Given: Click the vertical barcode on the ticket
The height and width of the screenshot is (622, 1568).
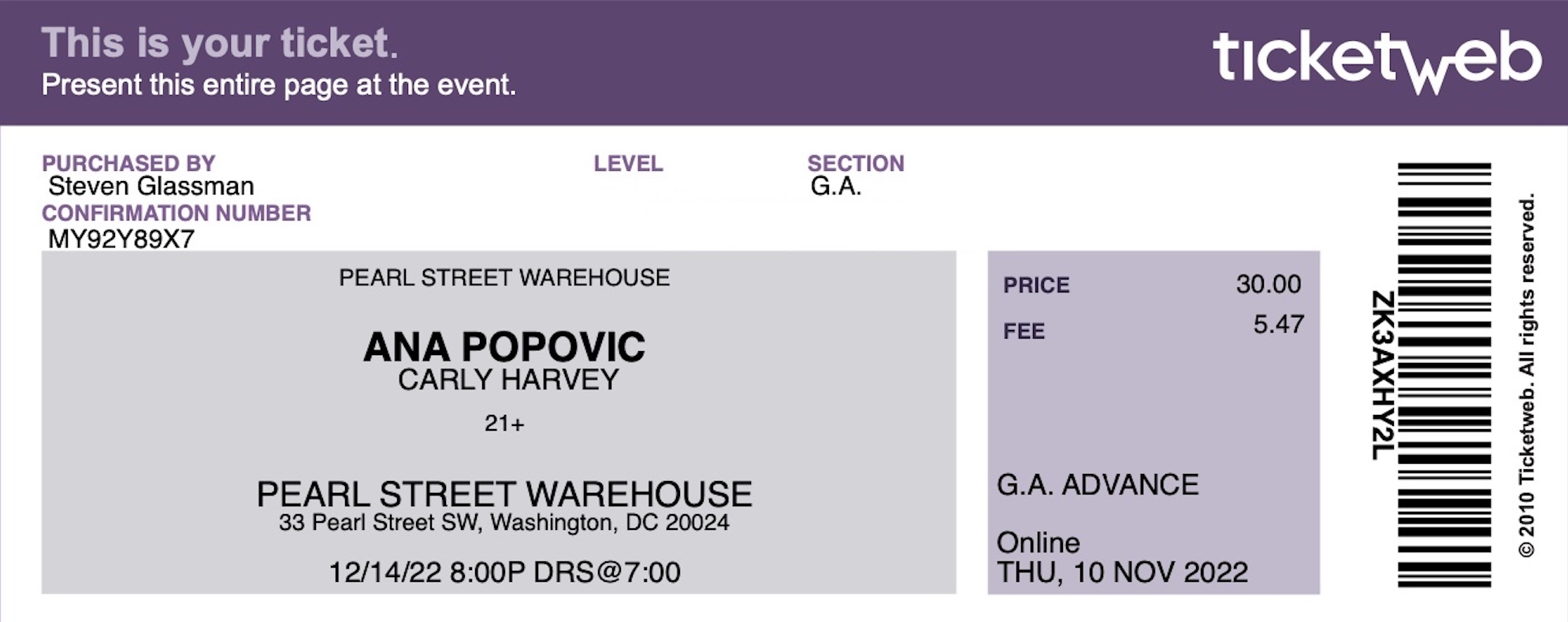Looking at the screenshot, I should click(1444, 375).
